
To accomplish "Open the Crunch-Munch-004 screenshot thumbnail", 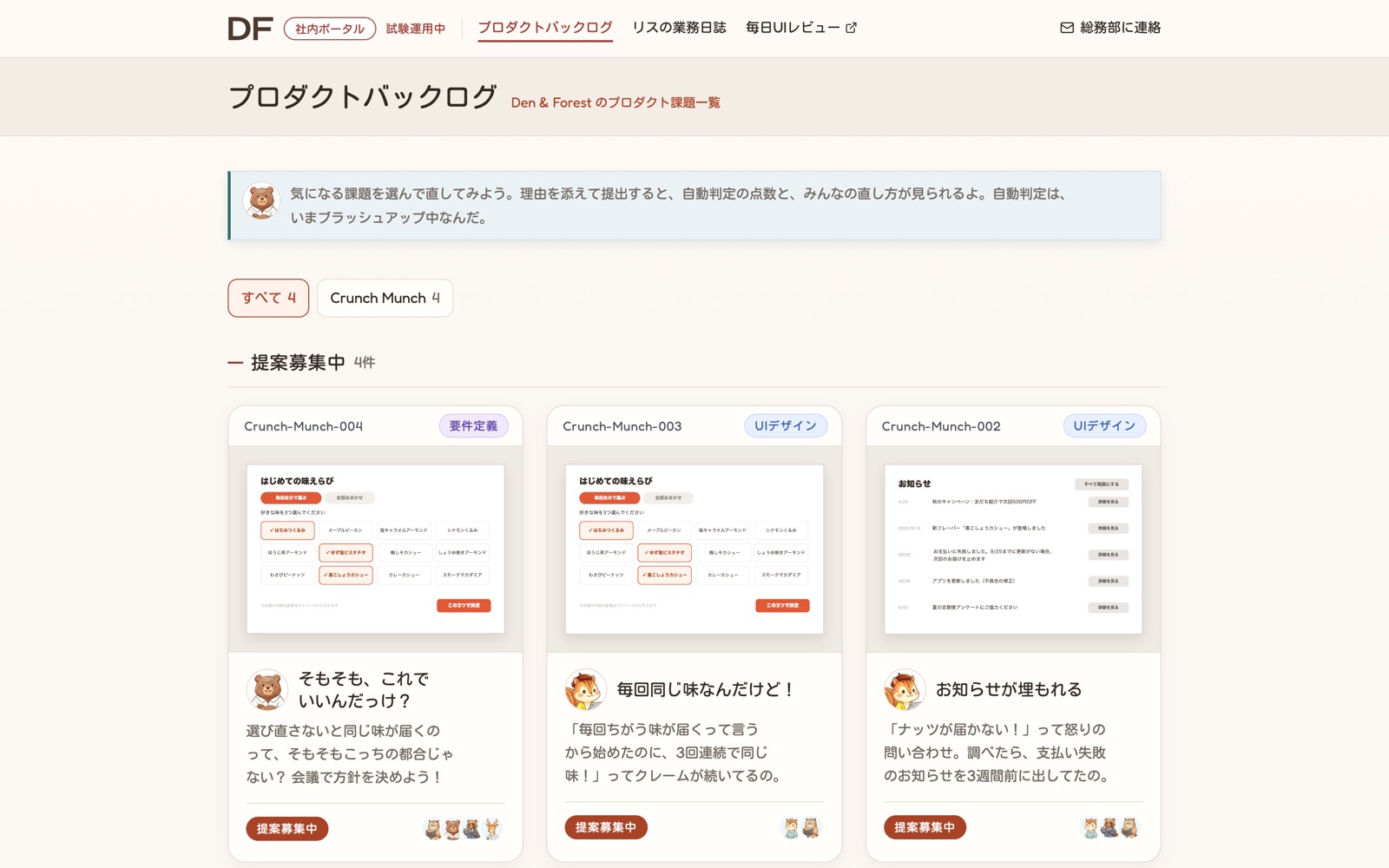I will tap(375, 549).
